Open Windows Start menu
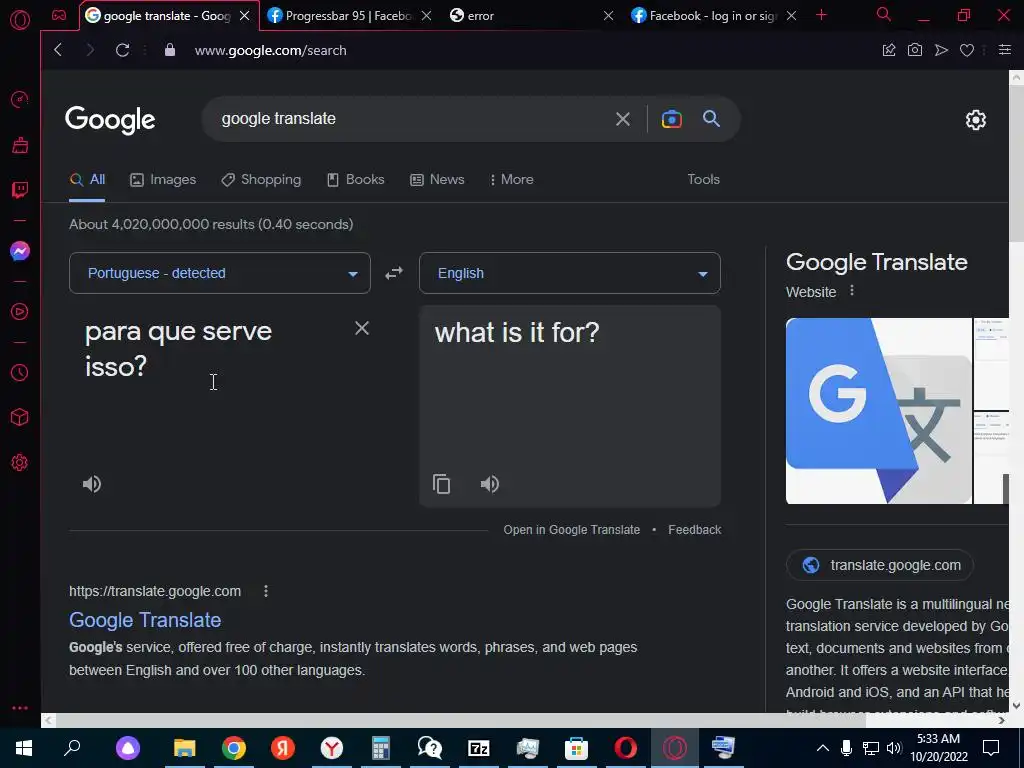Image resolution: width=1024 pixels, height=768 pixels. pyautogui.click(x=24, y=748)
